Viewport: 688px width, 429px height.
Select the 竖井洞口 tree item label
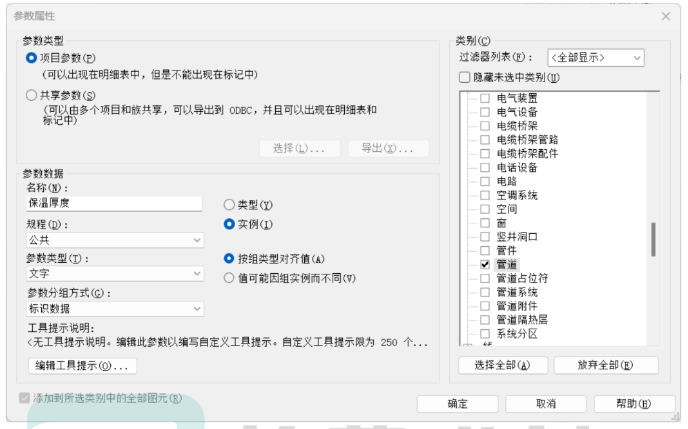click(517, 237)
